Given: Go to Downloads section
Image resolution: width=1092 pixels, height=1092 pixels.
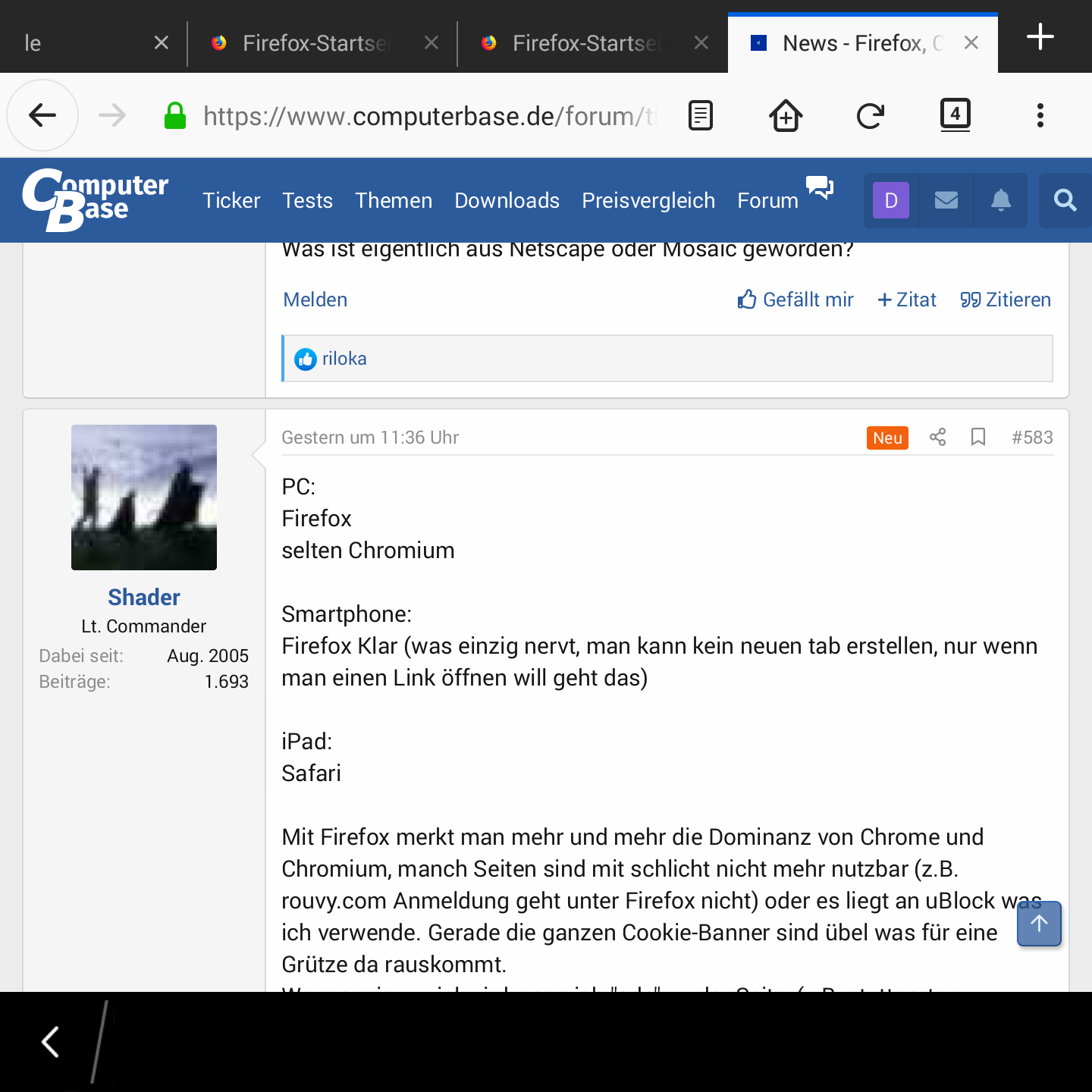Looking at the screenshot, I should [x=507, y=200].
